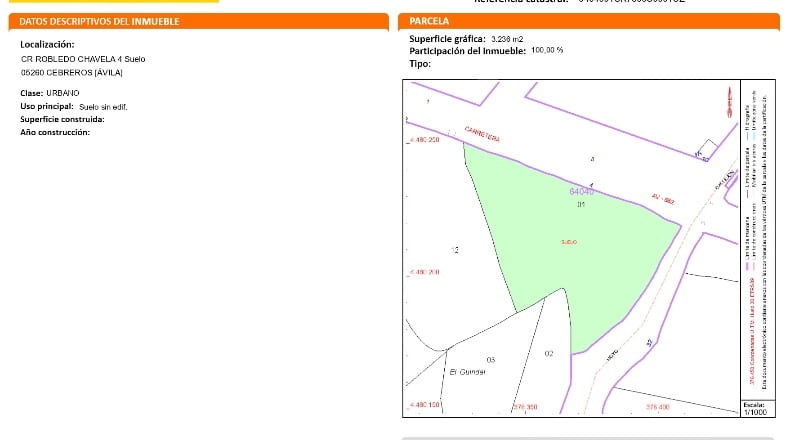
Task: Click the "Superficie gráfica:" label
Action: pyautogui.click(x=447, y=39)
